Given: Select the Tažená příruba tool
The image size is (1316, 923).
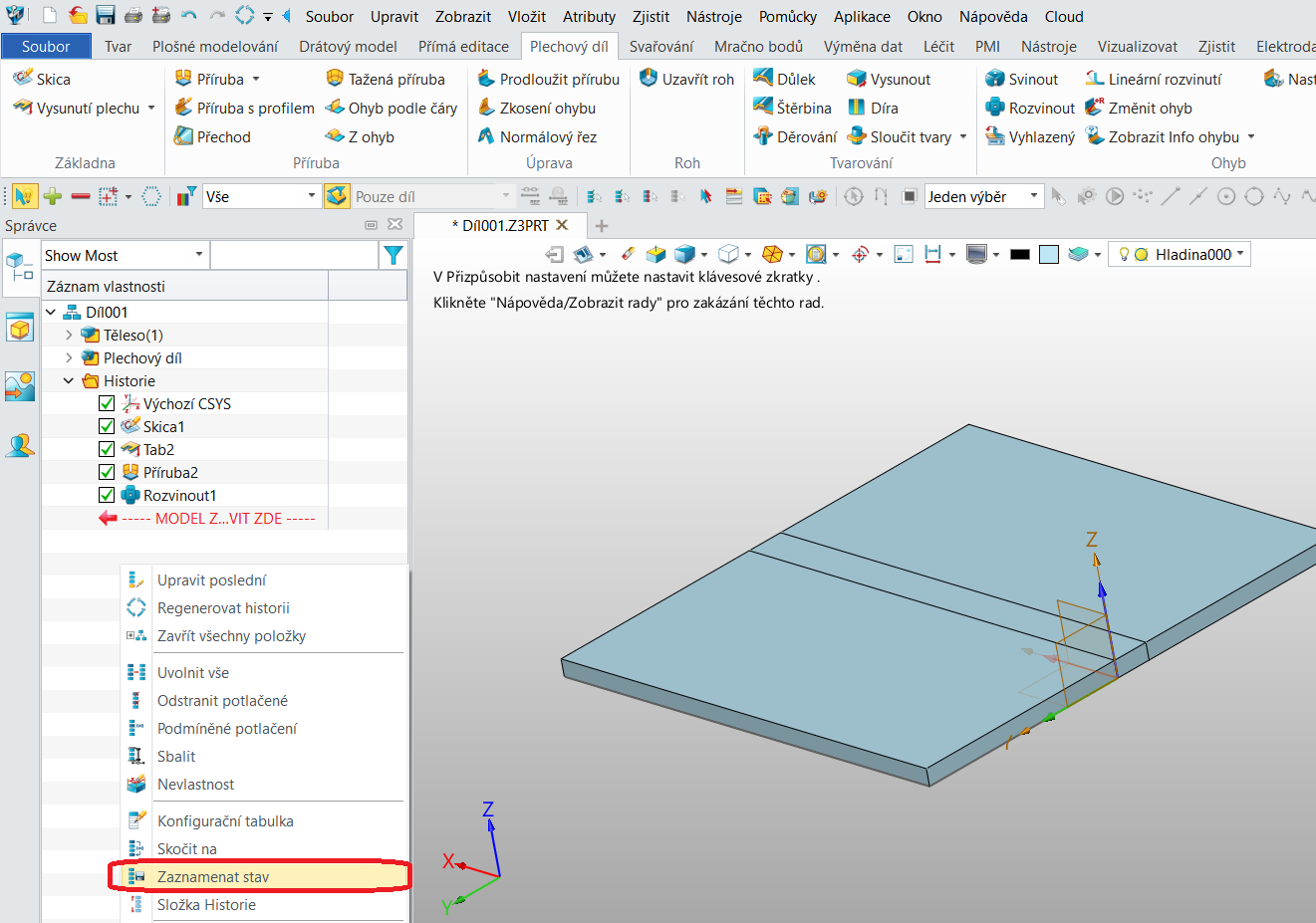Looking at the screenshot, I should tap(385, 79).
